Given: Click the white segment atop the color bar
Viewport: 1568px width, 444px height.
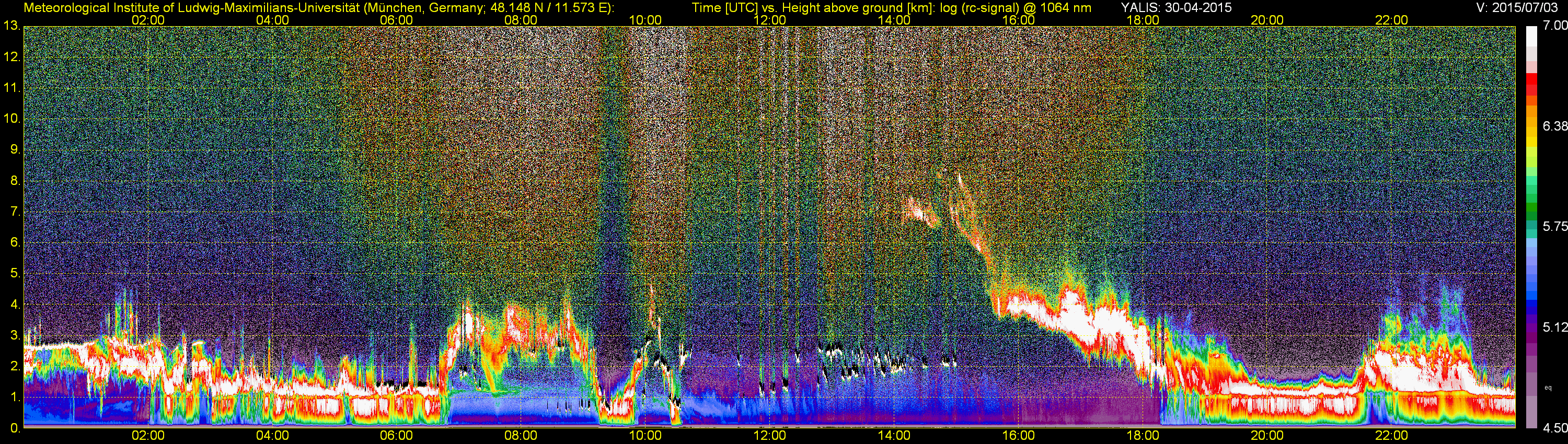Looking at the screenshot, I should point(1531,37).
